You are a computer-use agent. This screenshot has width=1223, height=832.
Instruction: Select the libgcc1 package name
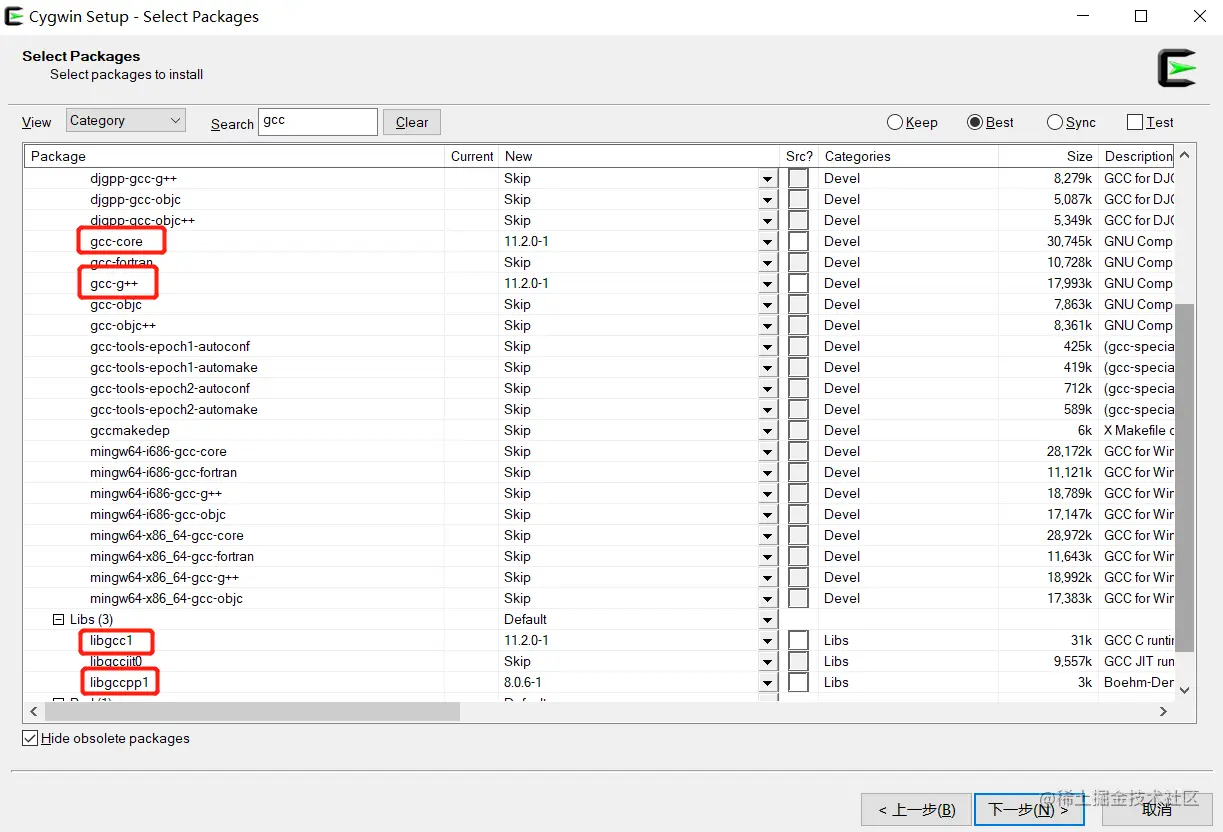pos(111,640)
